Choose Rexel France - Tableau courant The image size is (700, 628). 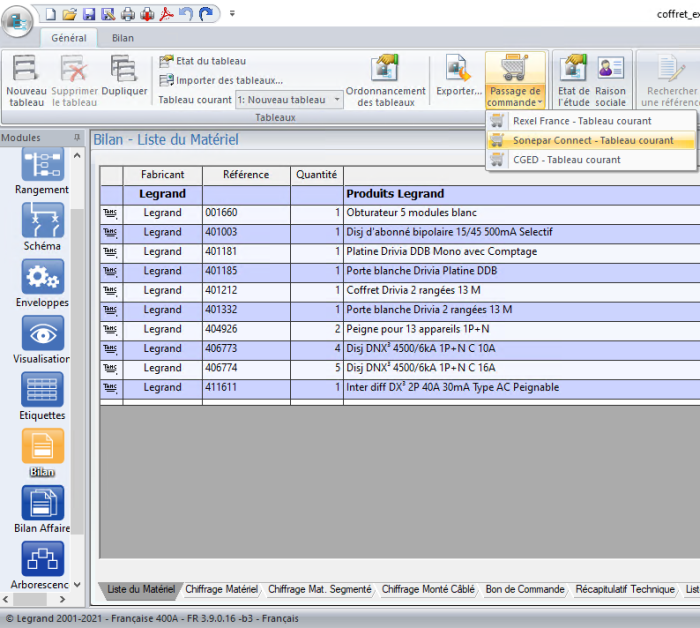(x=591, y=121)
